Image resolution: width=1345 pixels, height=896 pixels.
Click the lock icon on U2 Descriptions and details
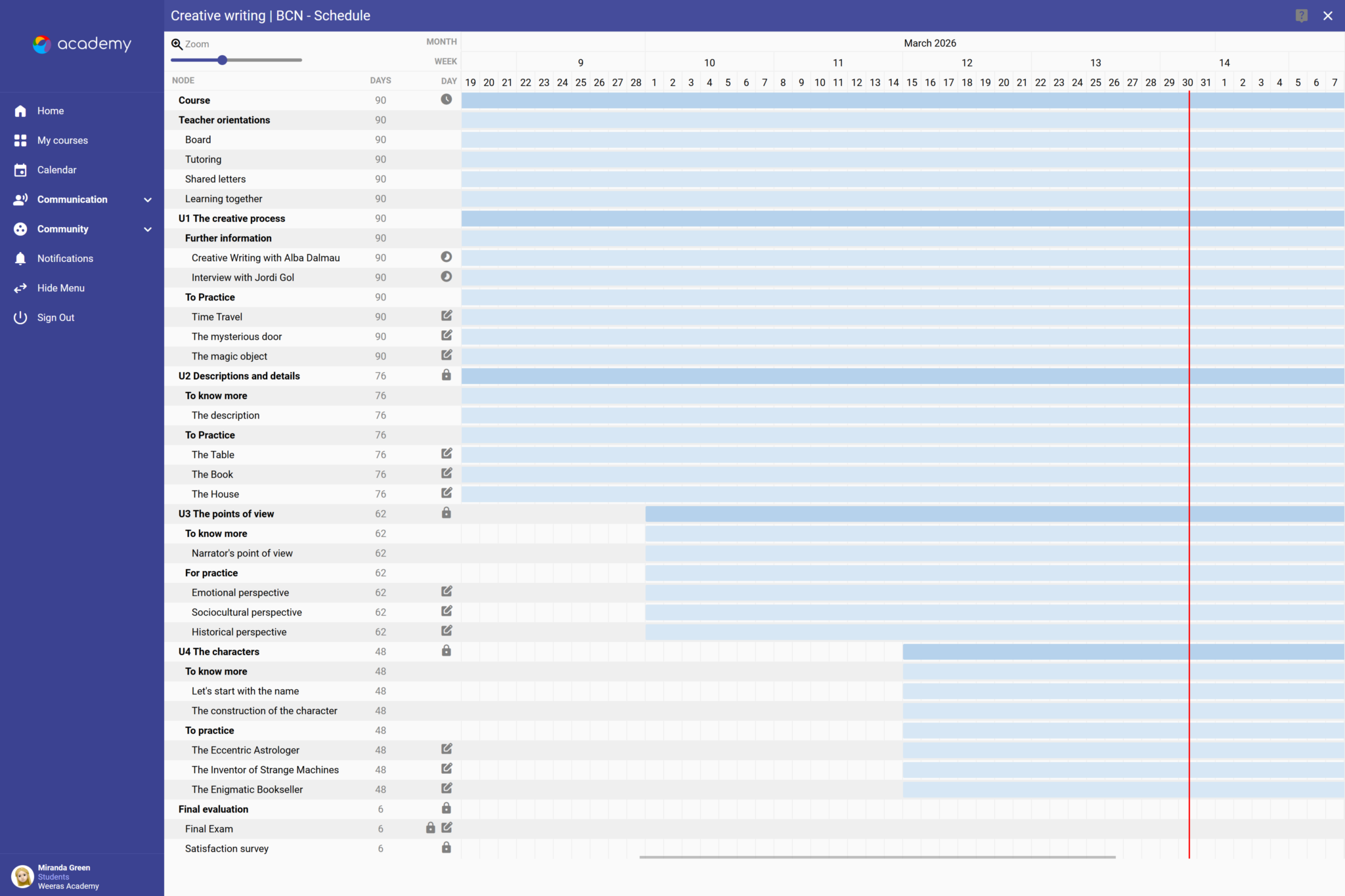pos(446,375)
